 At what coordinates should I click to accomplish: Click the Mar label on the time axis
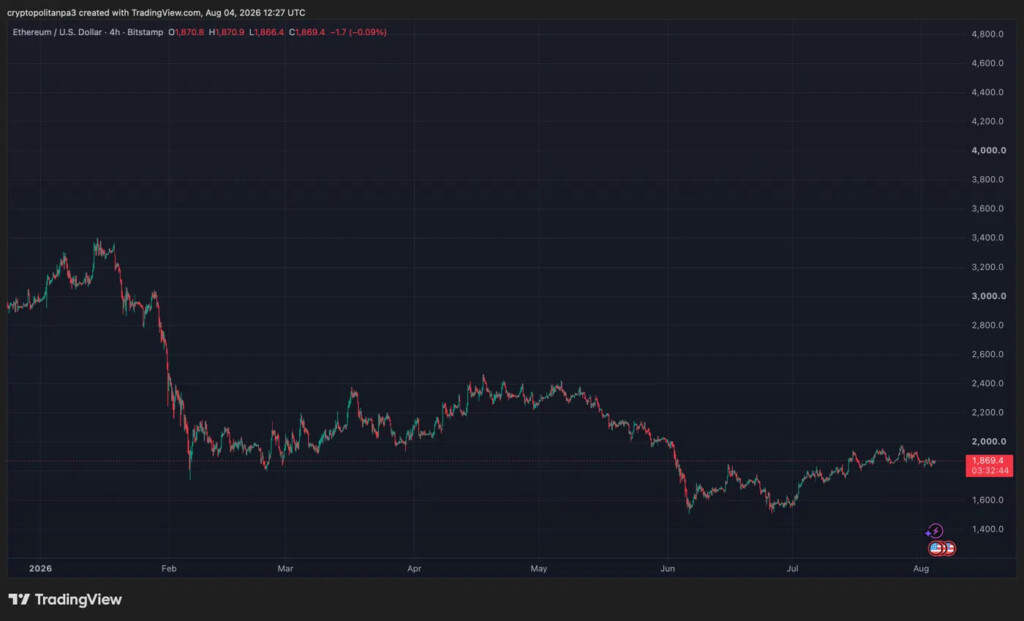coord(285,569)
